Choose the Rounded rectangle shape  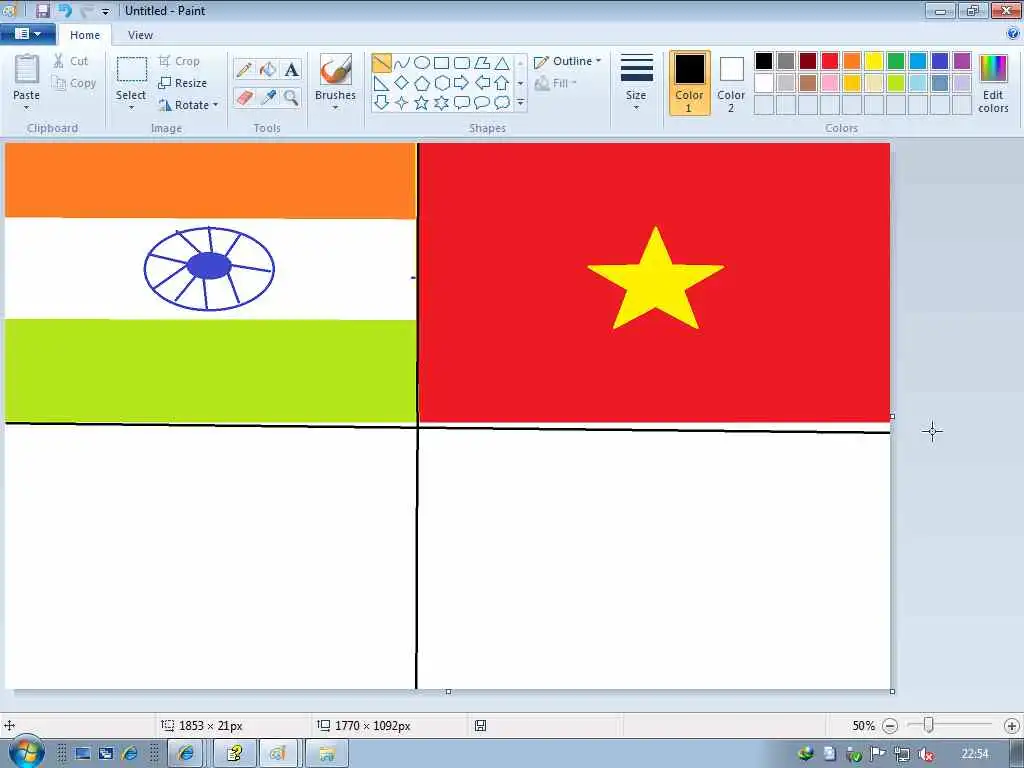462,63
